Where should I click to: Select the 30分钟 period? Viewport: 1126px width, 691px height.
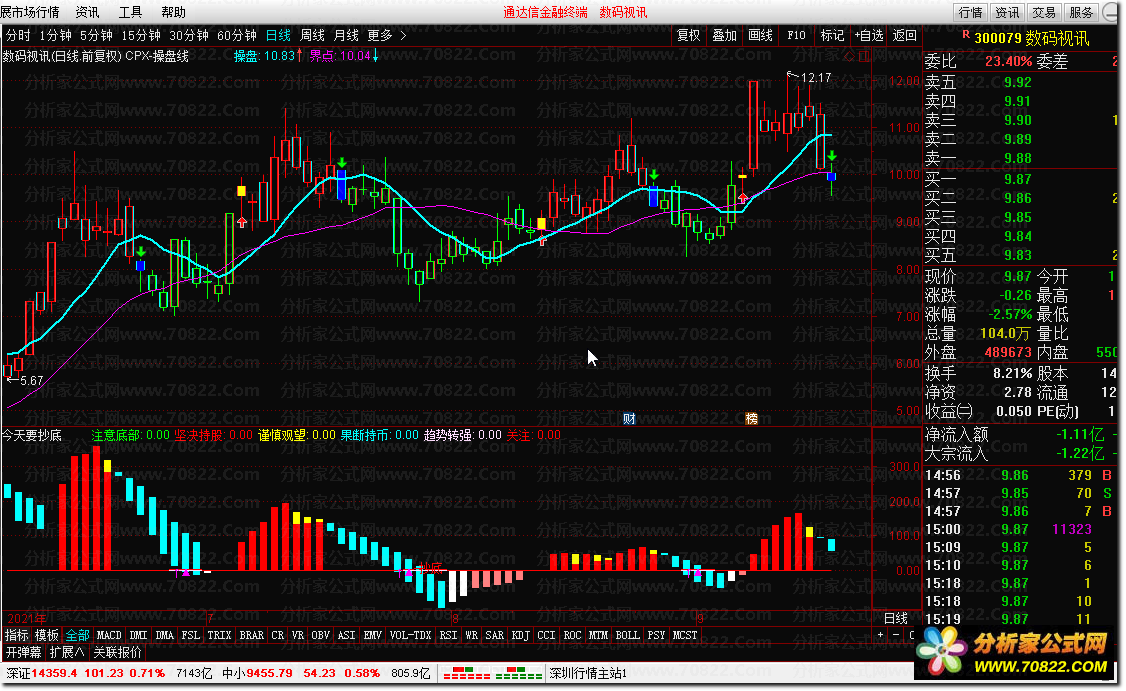[x=189, y=35]
